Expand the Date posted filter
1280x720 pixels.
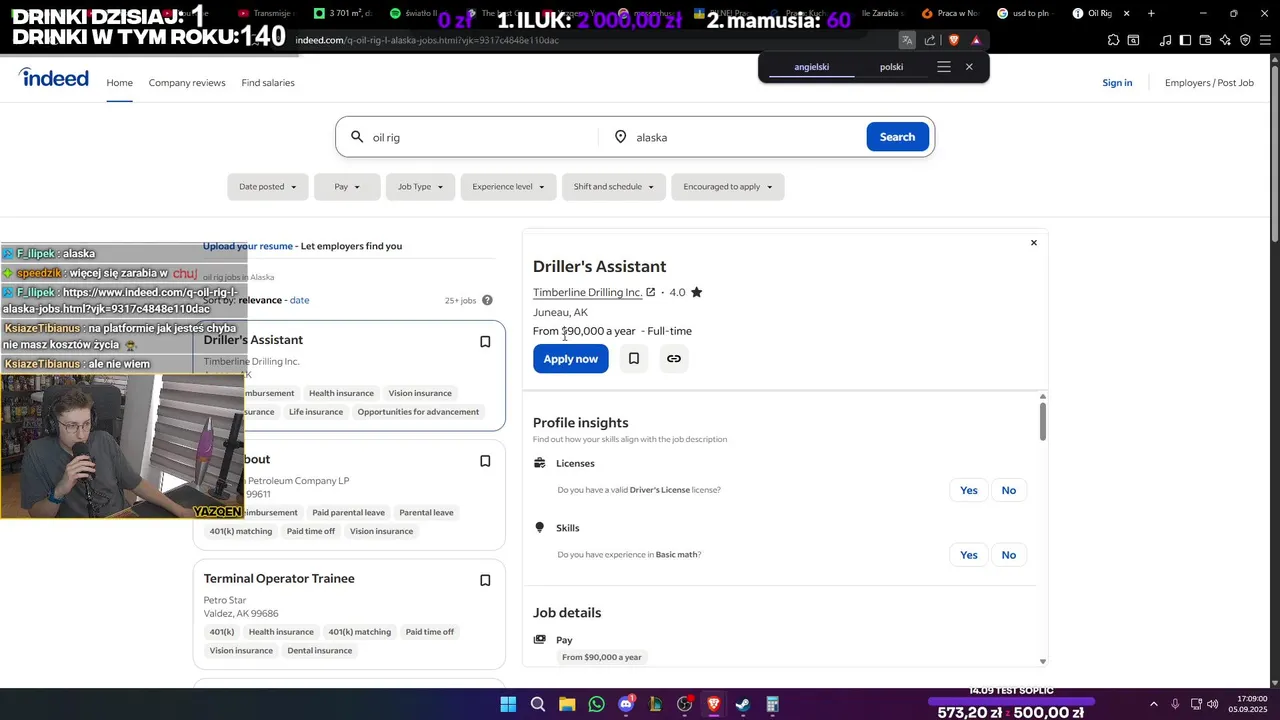pyautogui.click(x=268, y=187)
